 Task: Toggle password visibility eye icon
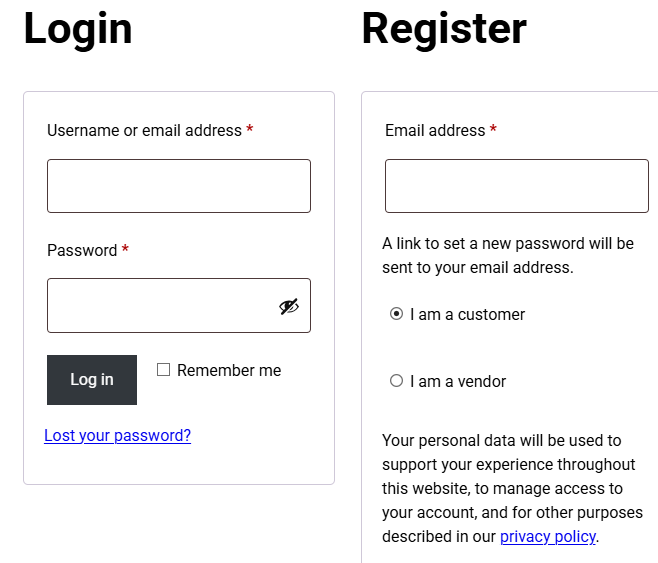tap(289, 306)
